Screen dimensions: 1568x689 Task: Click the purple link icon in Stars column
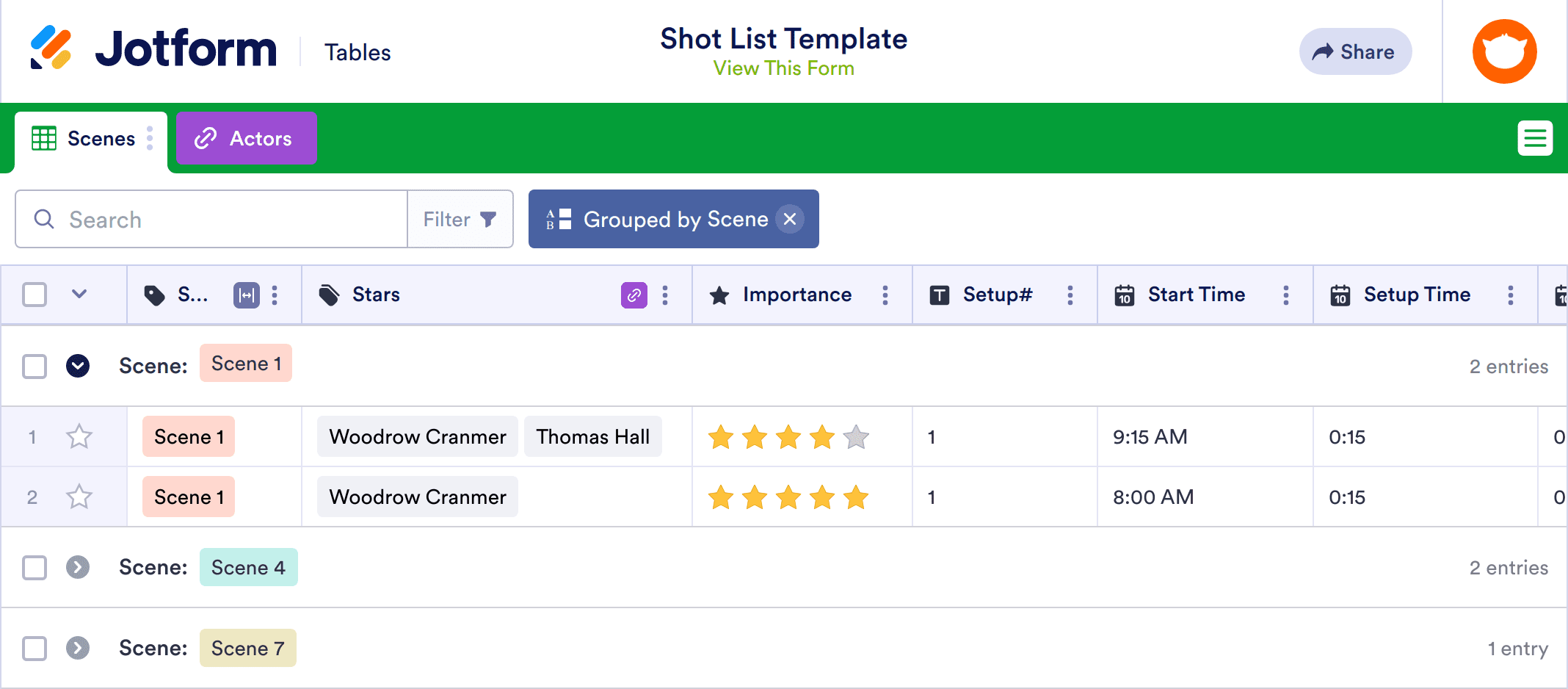click(634, 295)
